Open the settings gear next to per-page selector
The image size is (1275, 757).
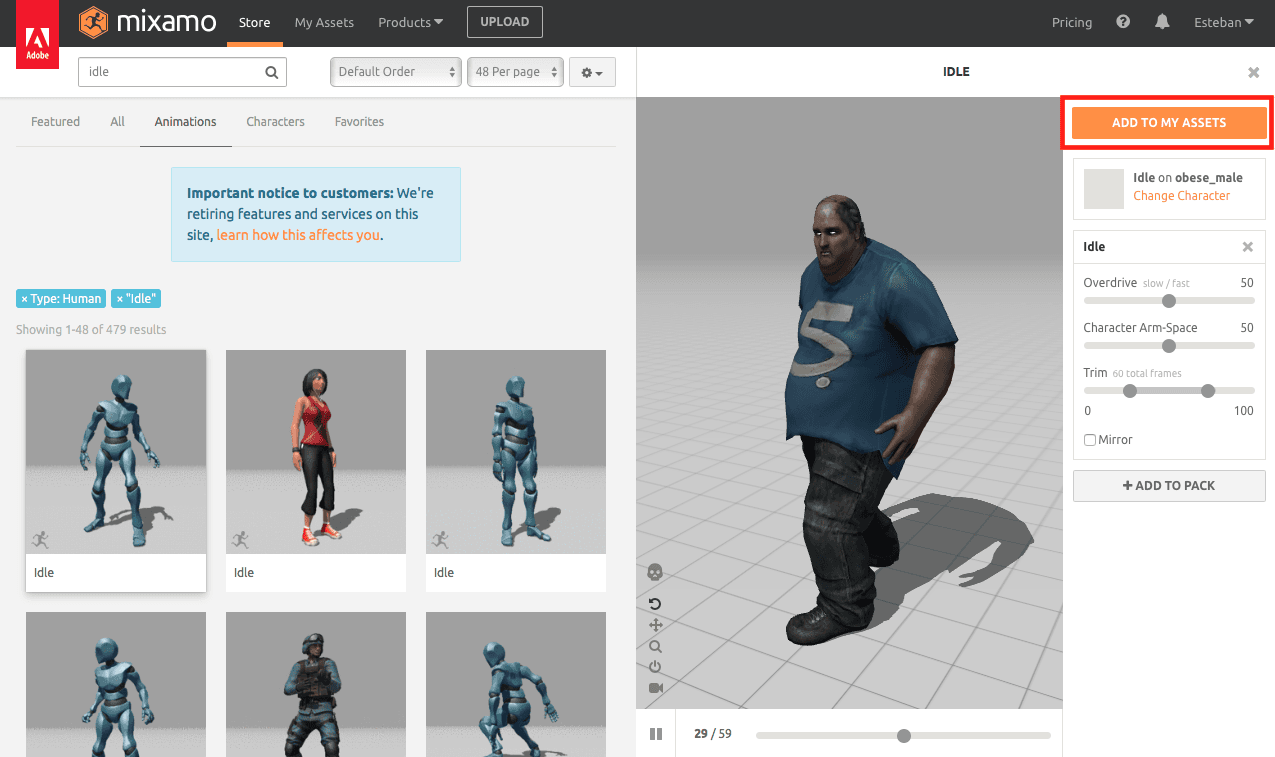[592, 72]
